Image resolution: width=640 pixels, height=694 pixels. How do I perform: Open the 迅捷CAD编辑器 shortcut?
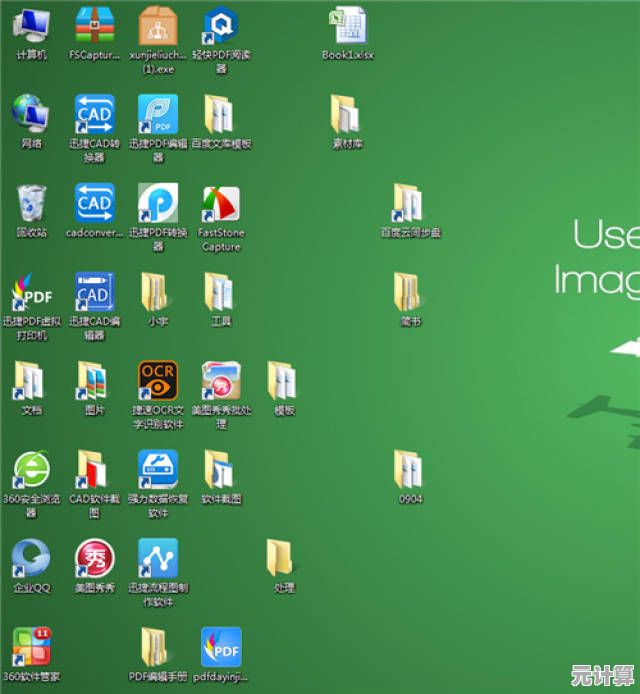(x=94, y=293)
